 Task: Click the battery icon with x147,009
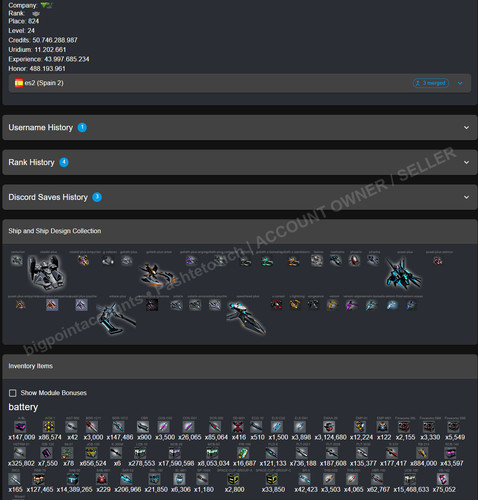pos(20,426)
